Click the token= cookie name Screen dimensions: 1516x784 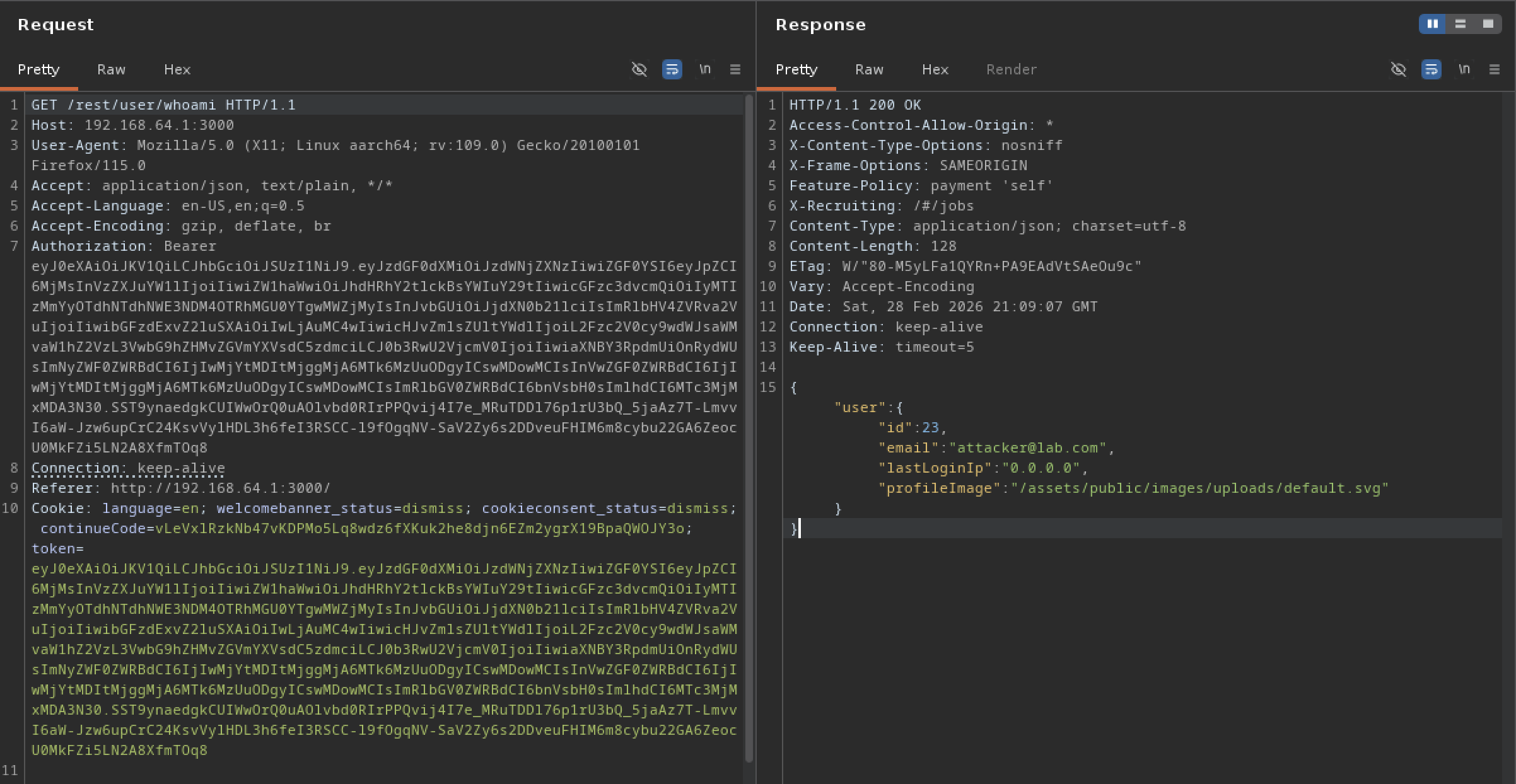pyautogui.click(x=57, y=548)
